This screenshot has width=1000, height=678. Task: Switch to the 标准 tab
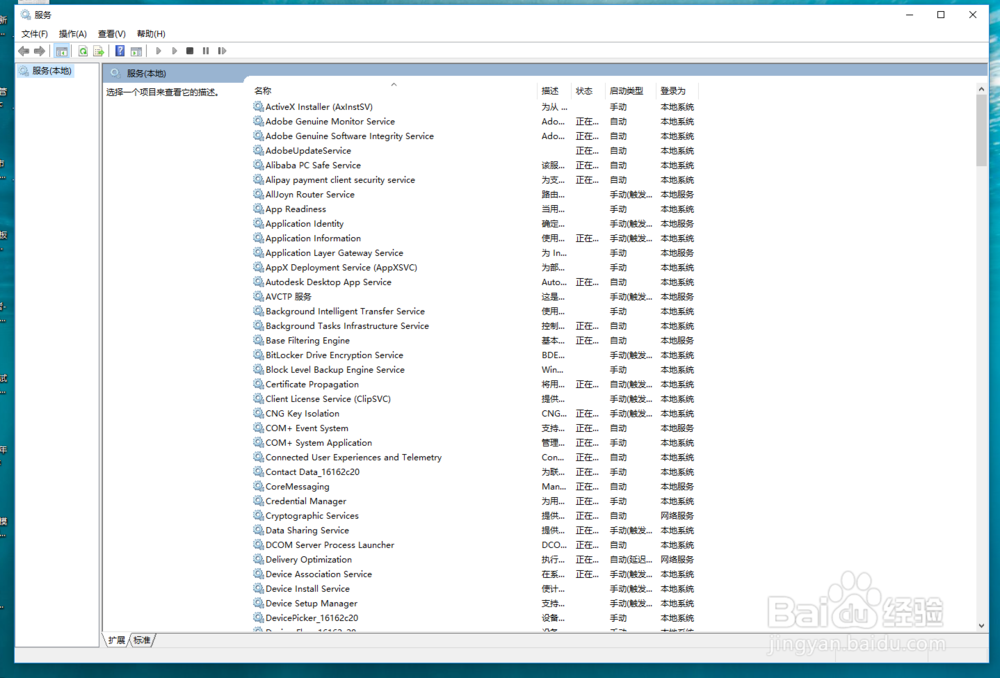tap(141, 640)
